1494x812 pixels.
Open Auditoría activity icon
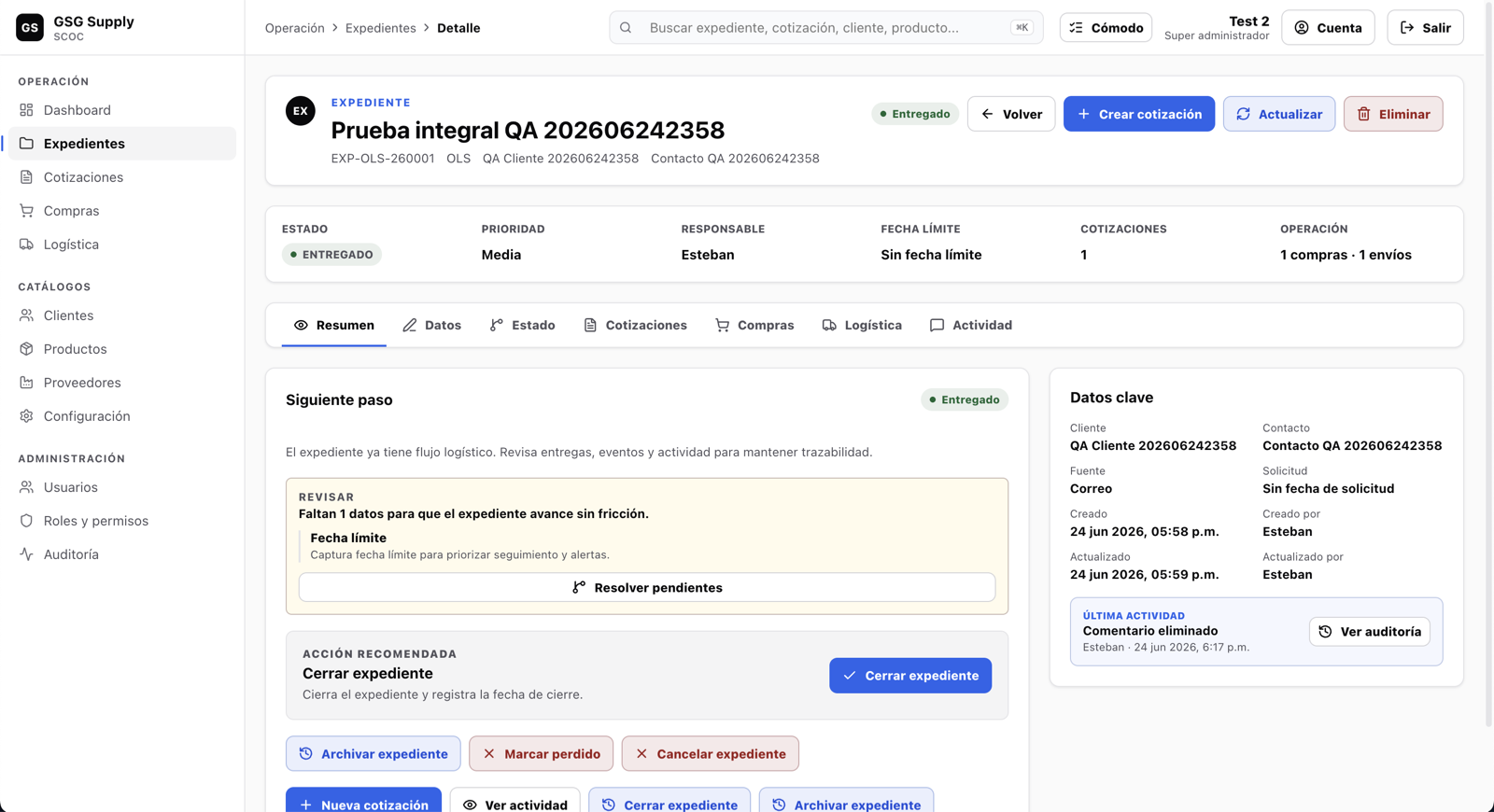[26, 554]
